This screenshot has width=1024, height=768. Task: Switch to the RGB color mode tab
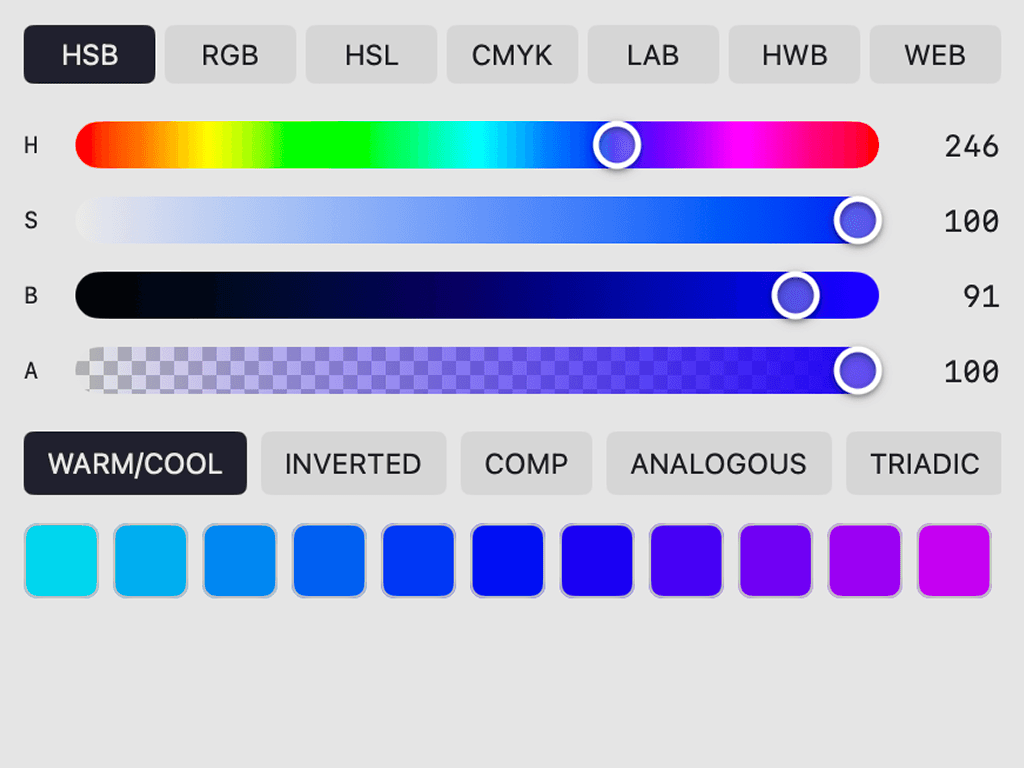(x=229, y=55)
